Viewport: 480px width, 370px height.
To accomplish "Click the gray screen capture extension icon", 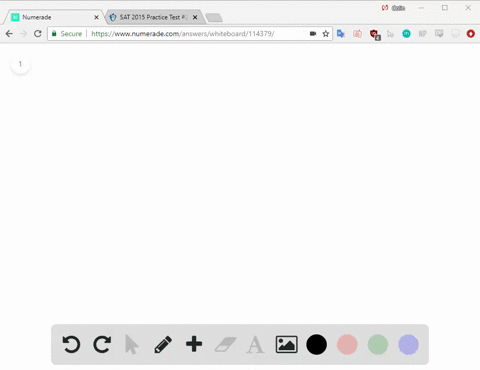I will [x=439, y=34].
